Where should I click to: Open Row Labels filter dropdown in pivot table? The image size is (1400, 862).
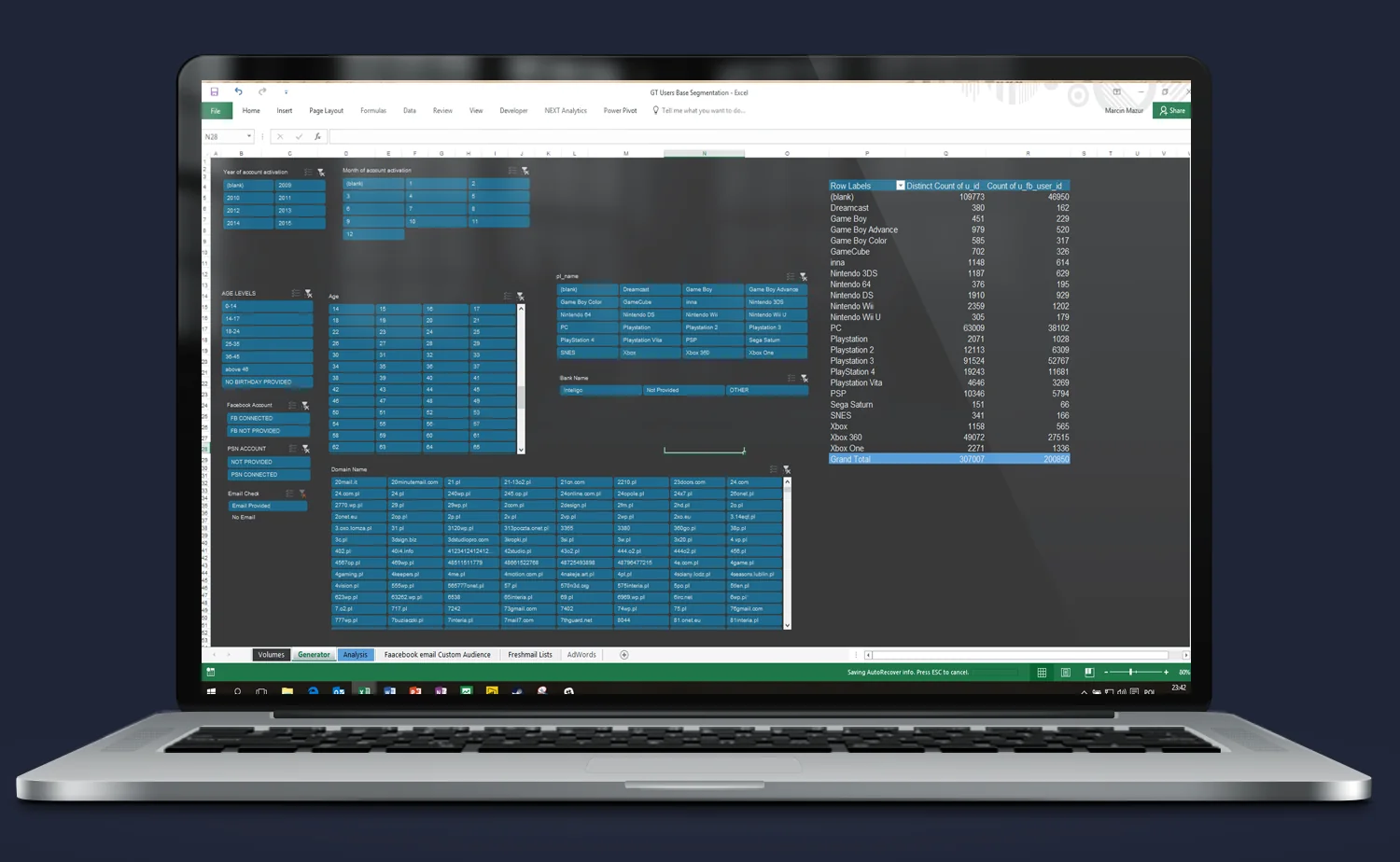[x=900, y=186]
